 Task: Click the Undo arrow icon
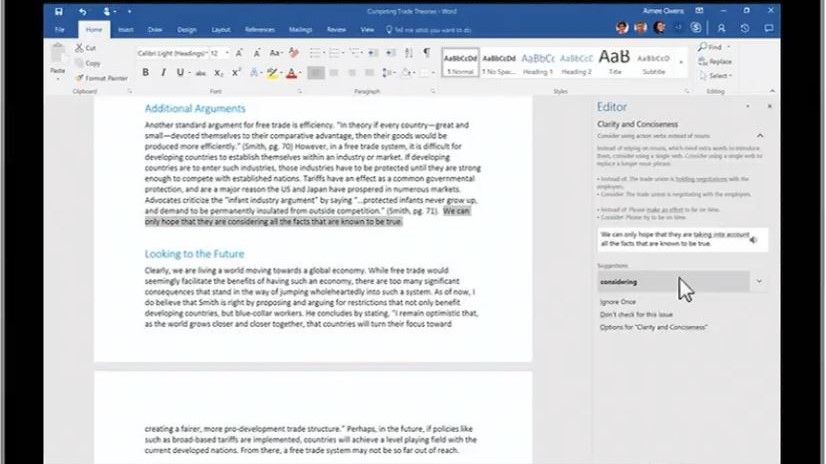[83, 11]
